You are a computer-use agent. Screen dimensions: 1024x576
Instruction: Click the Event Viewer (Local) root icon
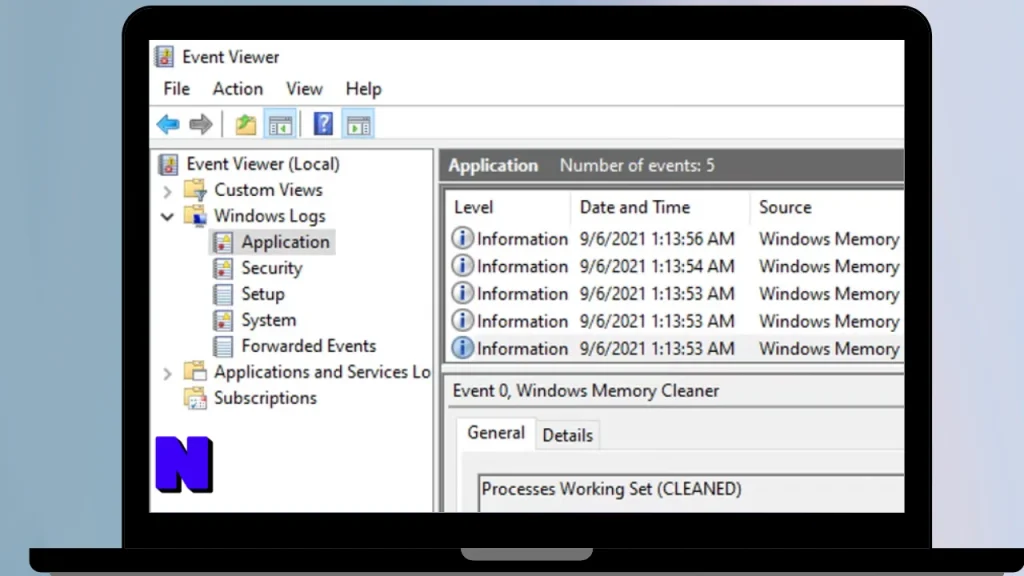point(168,165)
